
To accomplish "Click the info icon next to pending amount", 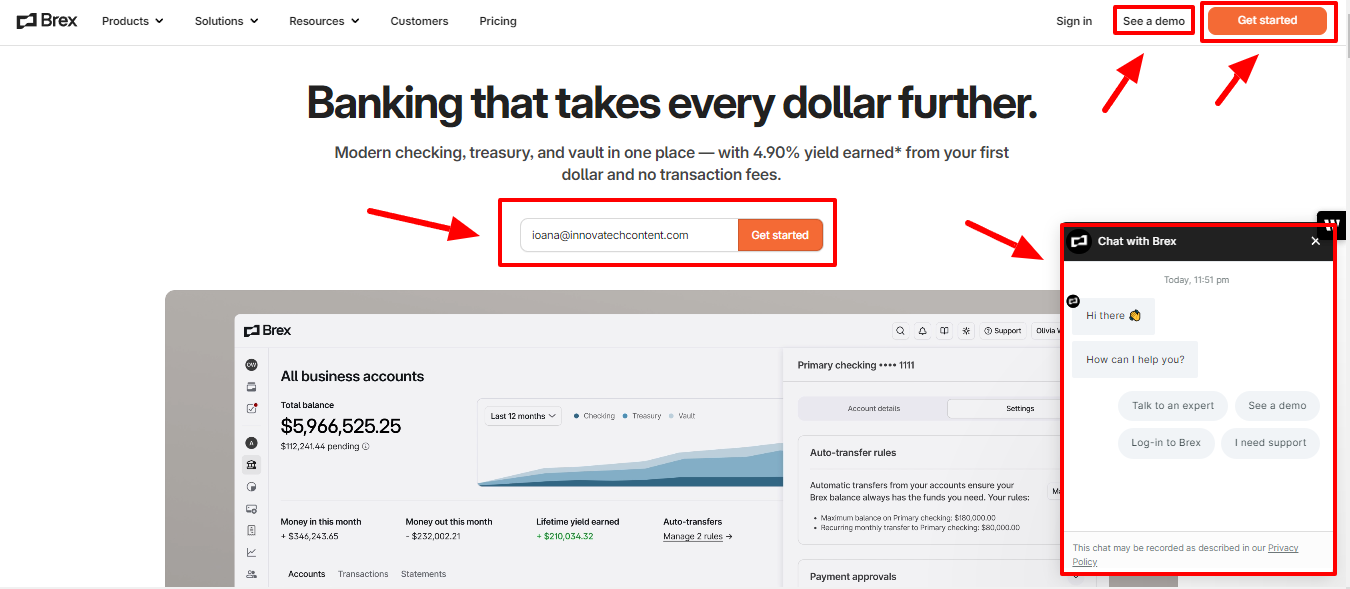I will [365, 447].
